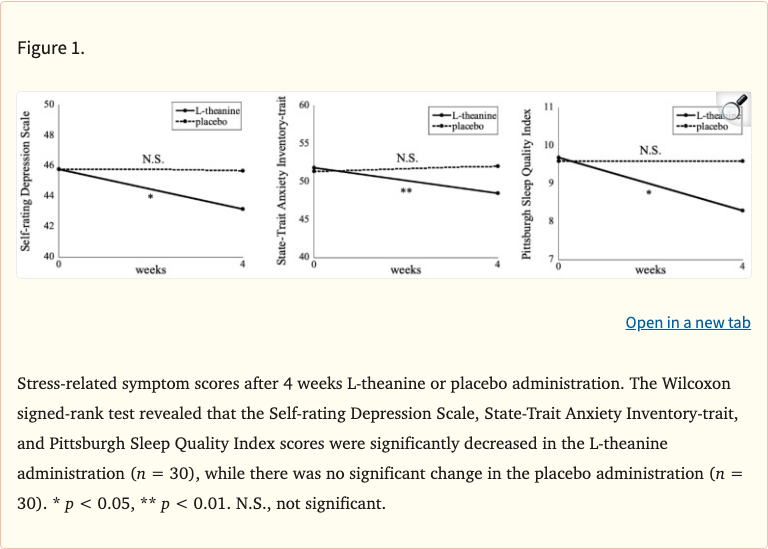
Task: Click the double asterisk in the anxiety chart
Action: [406, 190]
